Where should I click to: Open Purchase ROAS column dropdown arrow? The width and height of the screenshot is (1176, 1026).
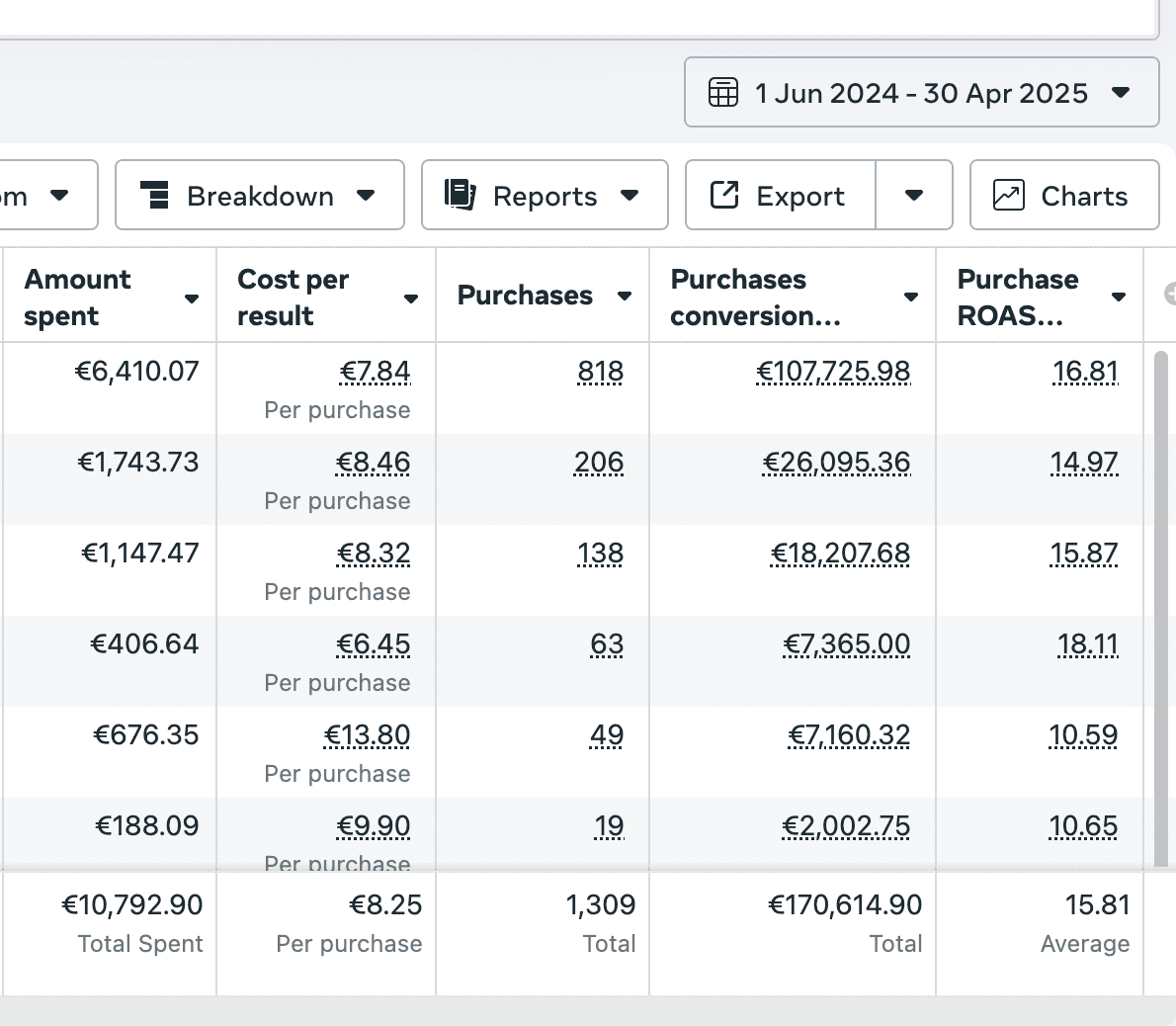coord(1119,297)
